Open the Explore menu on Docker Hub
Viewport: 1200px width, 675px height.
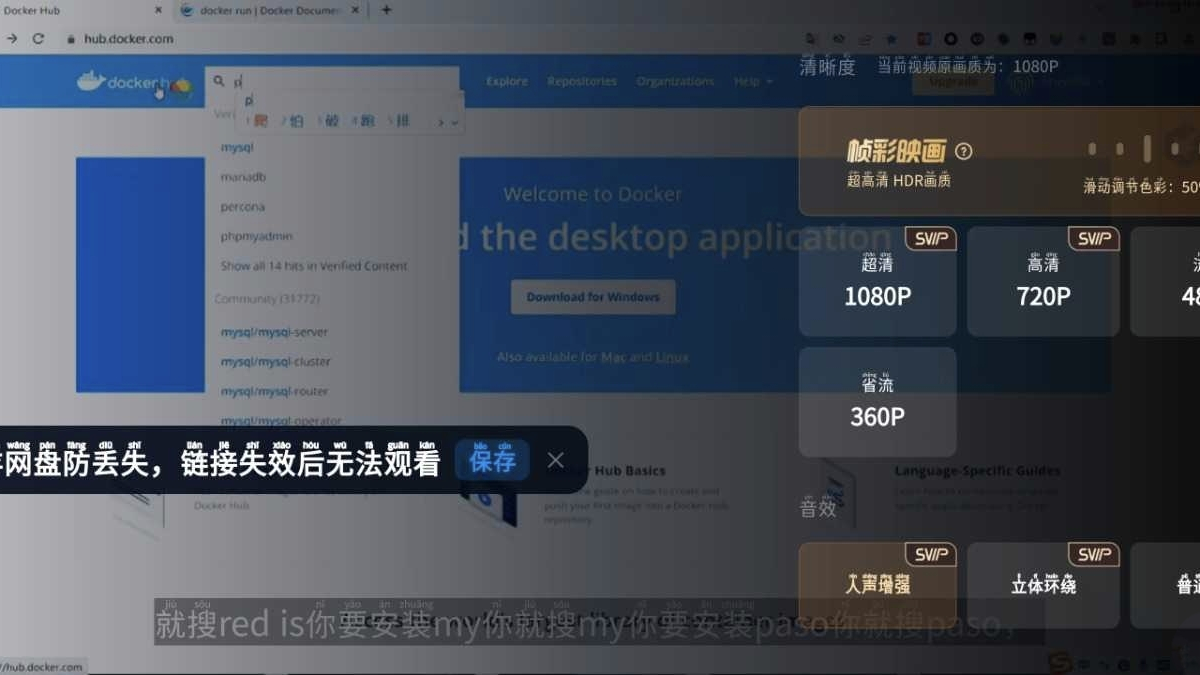[507, 82]
